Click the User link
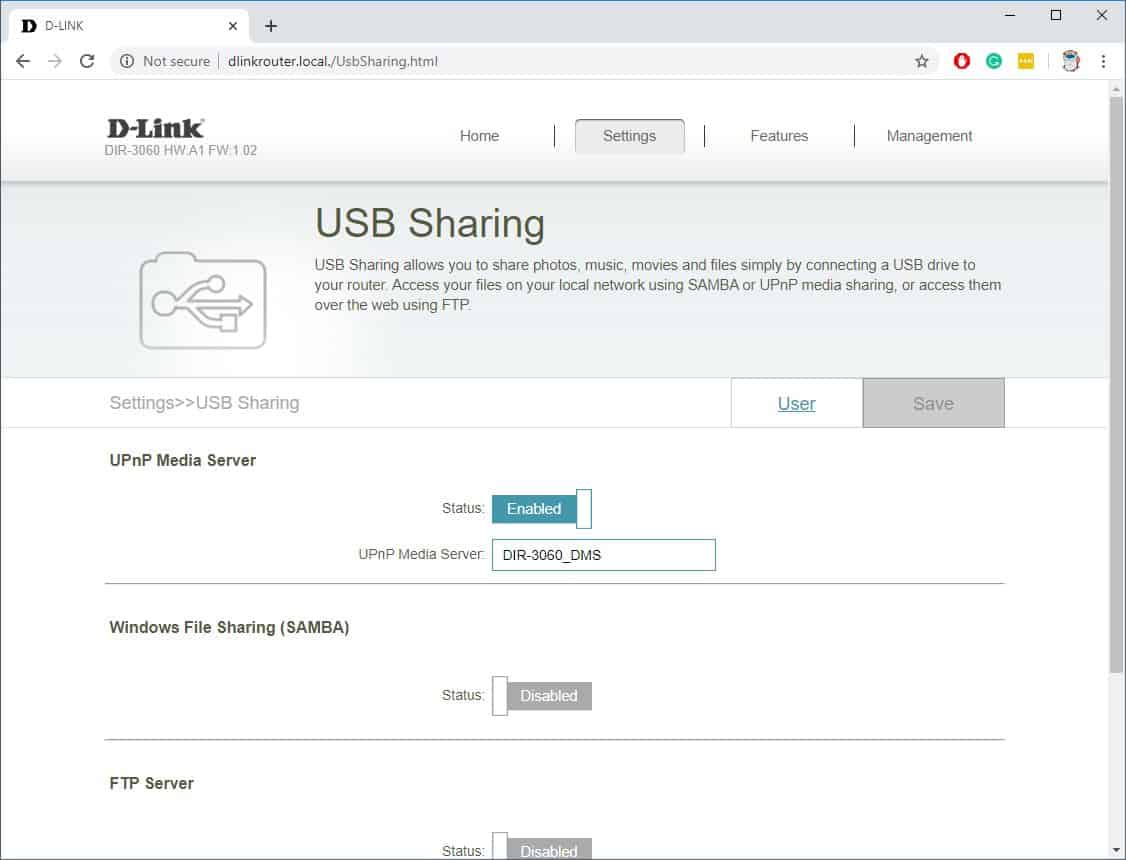Image resolution: width=1126 pixels, height=860 pixels. 796,403
